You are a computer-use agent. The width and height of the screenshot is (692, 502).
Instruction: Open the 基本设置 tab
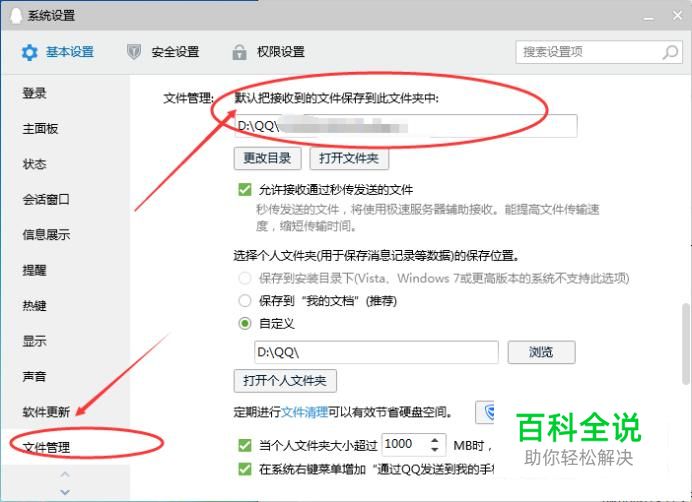pyautogui.click(x=58, y=52)
